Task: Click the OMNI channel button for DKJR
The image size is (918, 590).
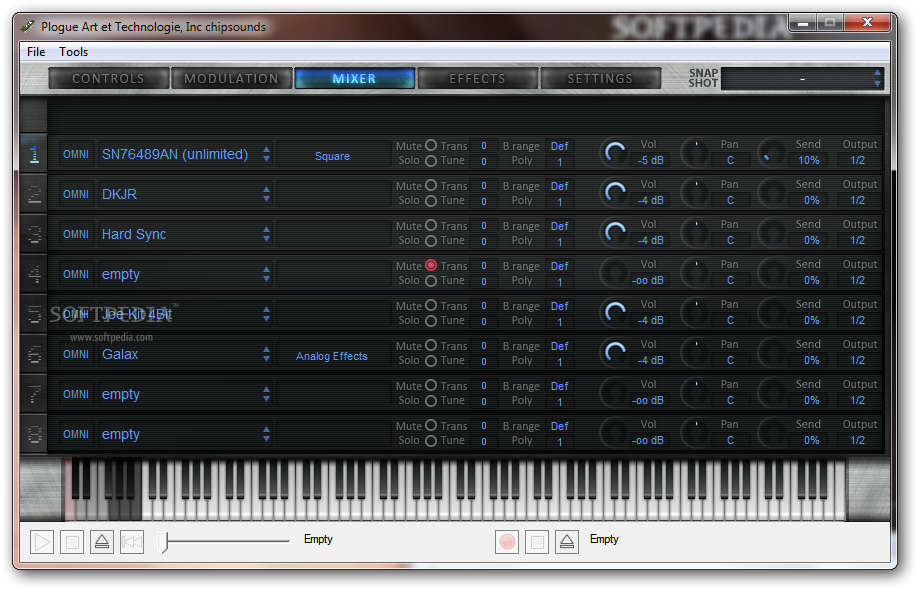Action: 76,194
